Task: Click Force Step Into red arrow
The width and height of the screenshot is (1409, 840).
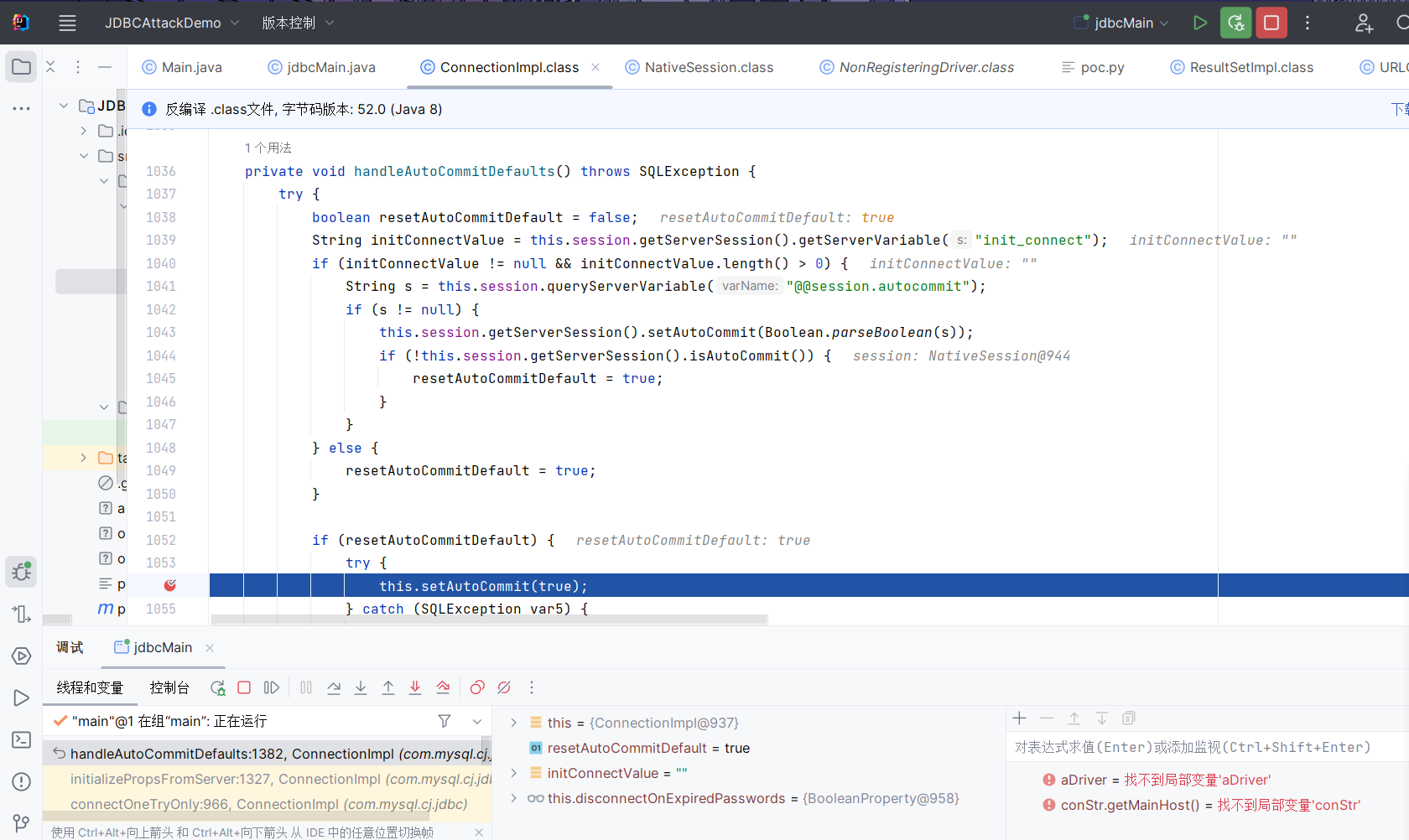Action: click(415, 687)
